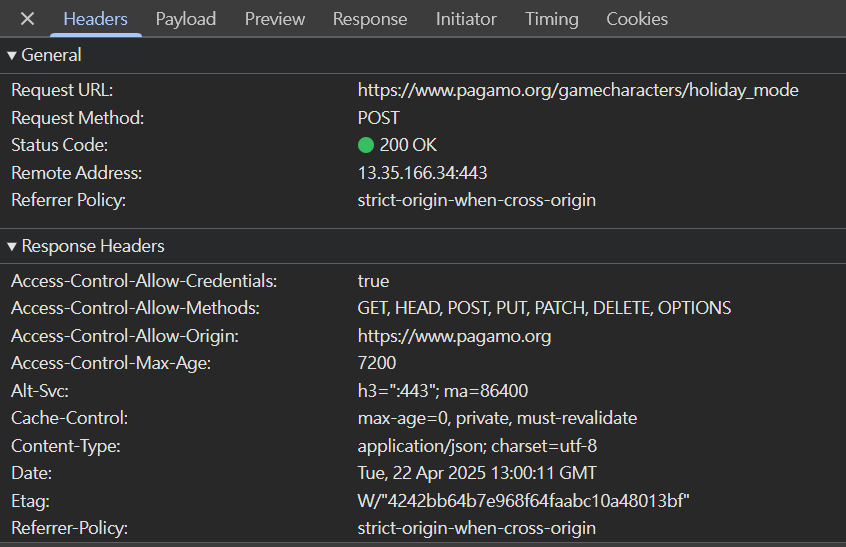The height and width of the screenshot is (547, 846).
Task: Select the POST request method value
Action: tap(378, 118)
